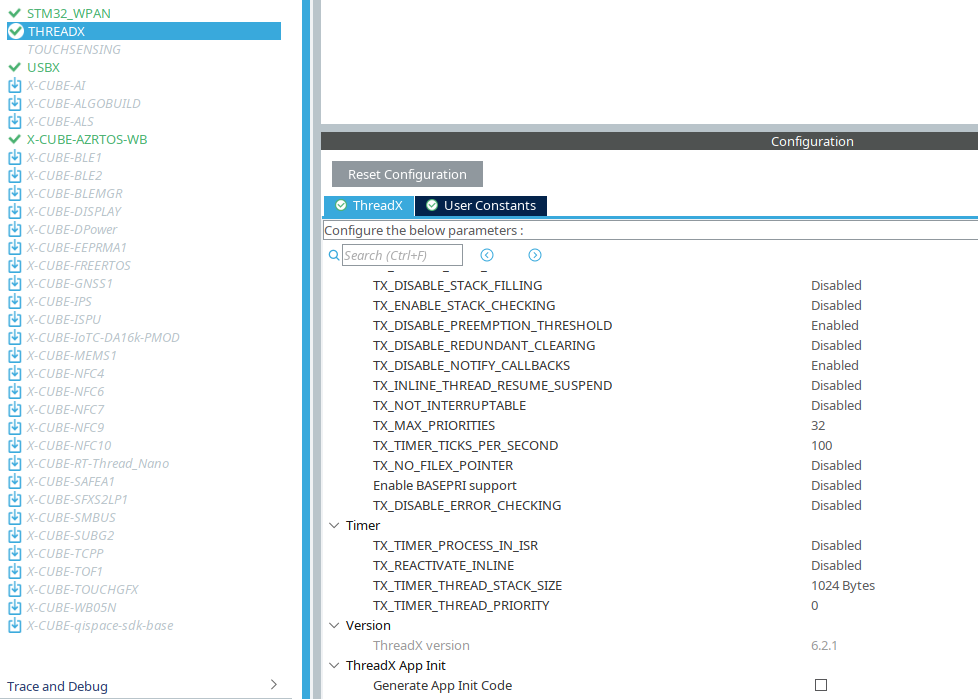978x699 pixels.
Task: Open TX_DISABLE_STACK_FILLING value dropdown
Action: click(x=836, y=286)
